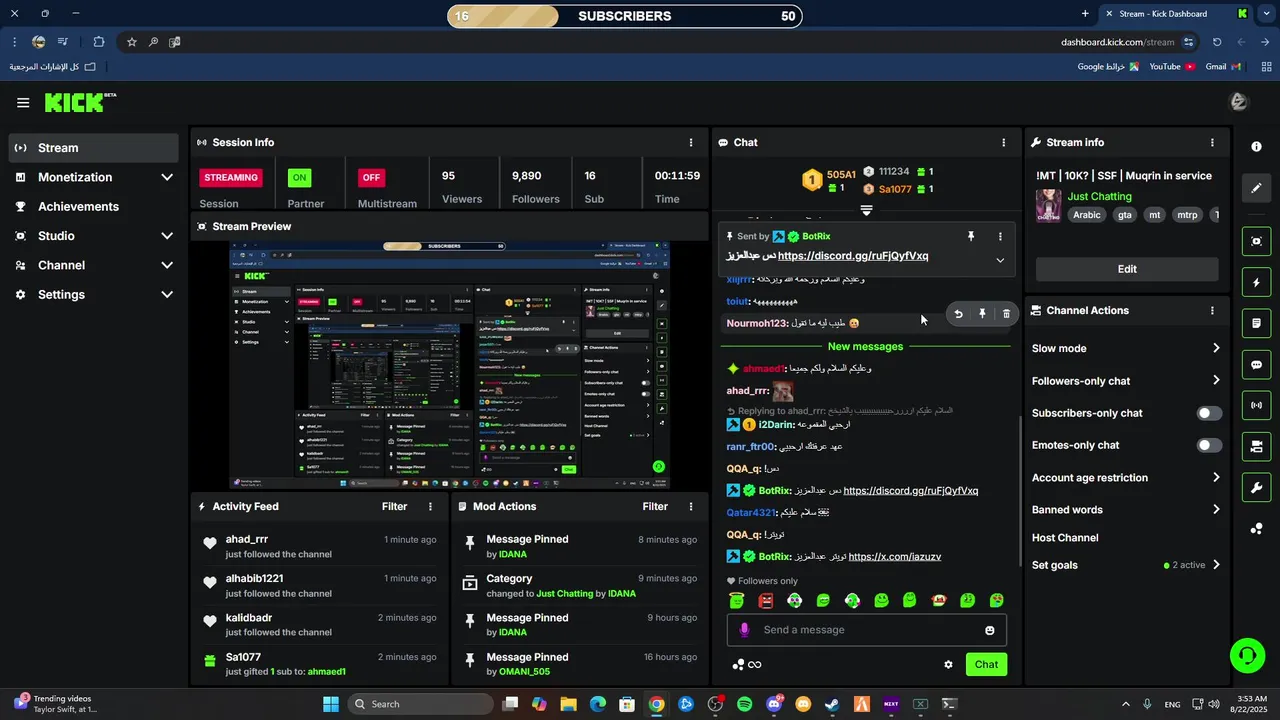
Task: Reply to Nourmoh123's message with reply arrow
Action: [x=958, y=314]
